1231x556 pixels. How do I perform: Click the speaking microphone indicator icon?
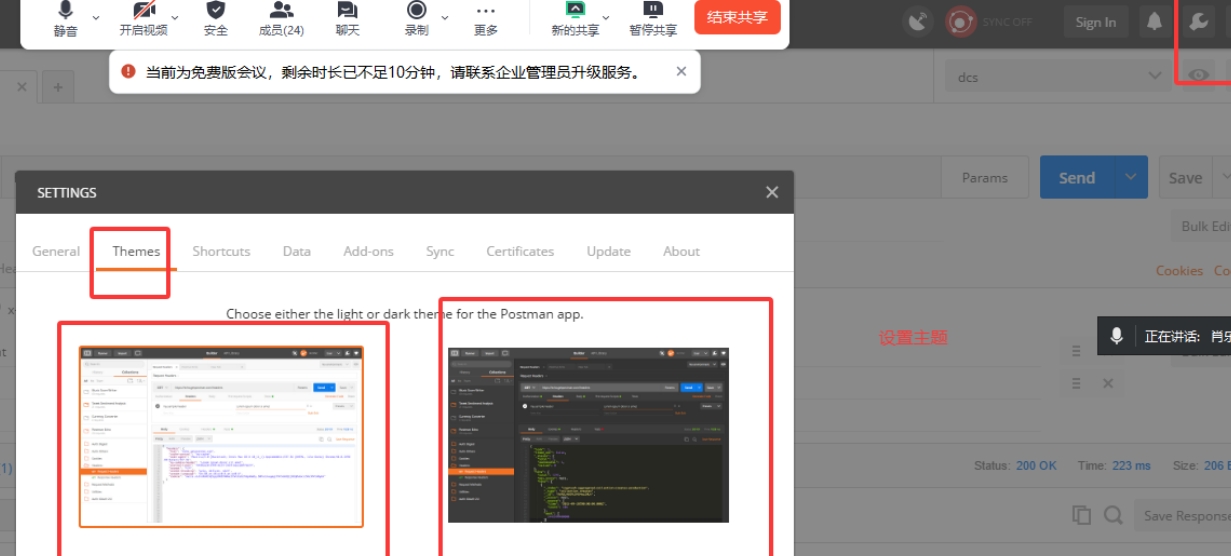[1116, 336]
